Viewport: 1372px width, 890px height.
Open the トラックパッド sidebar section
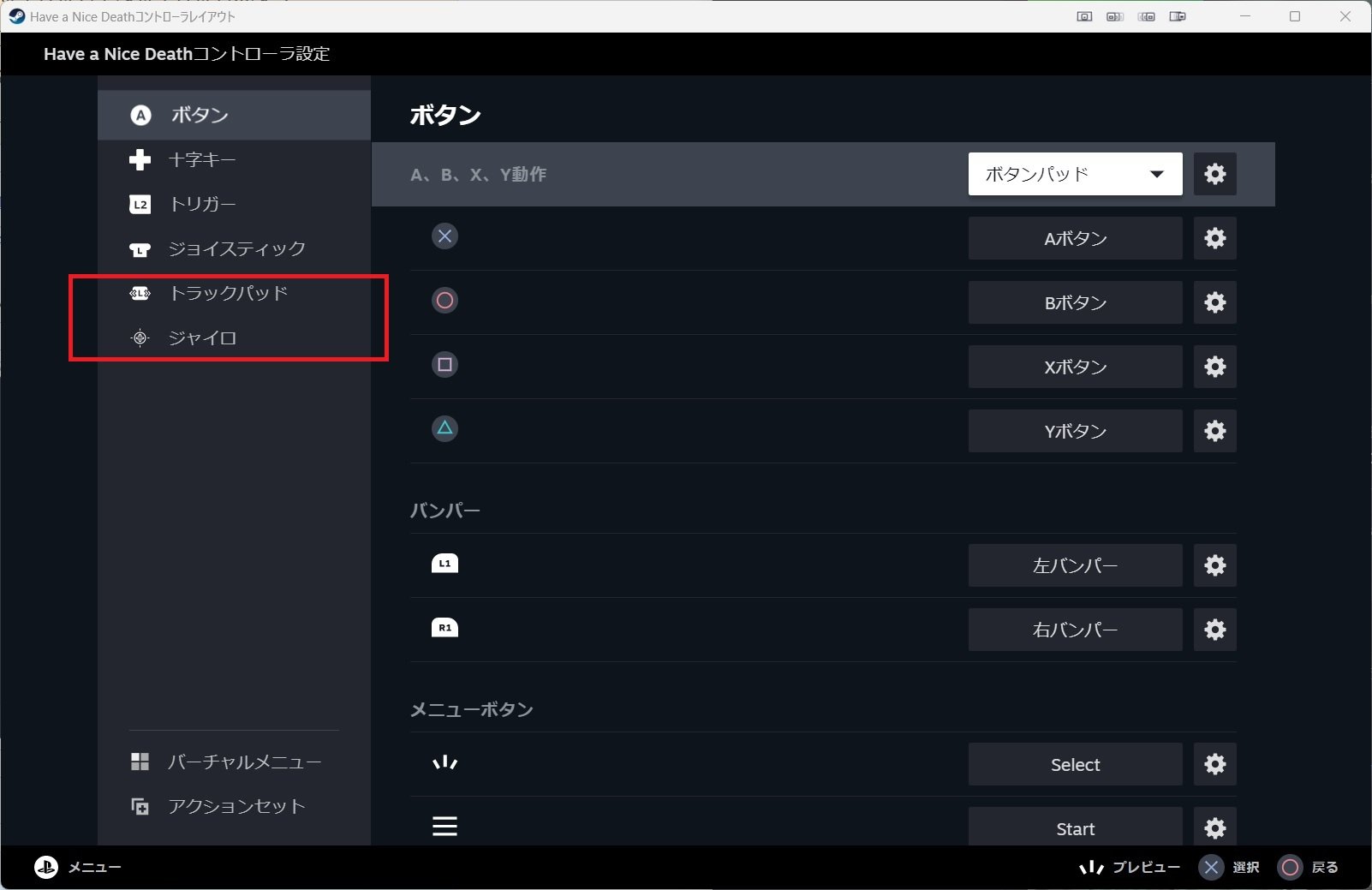click(x=234, y=293)
